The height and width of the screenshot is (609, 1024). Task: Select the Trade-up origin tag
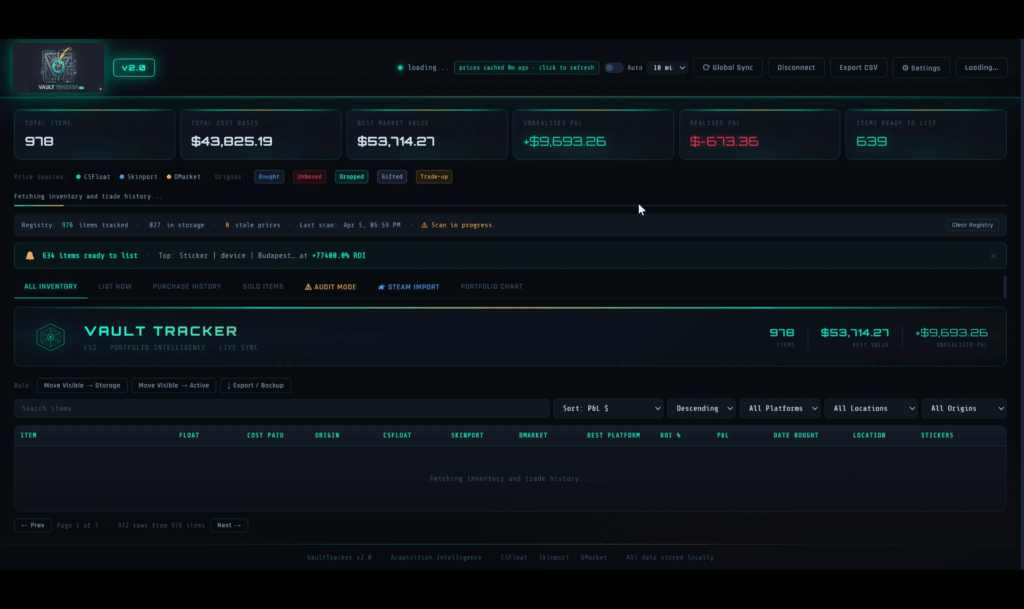(434, 177)
